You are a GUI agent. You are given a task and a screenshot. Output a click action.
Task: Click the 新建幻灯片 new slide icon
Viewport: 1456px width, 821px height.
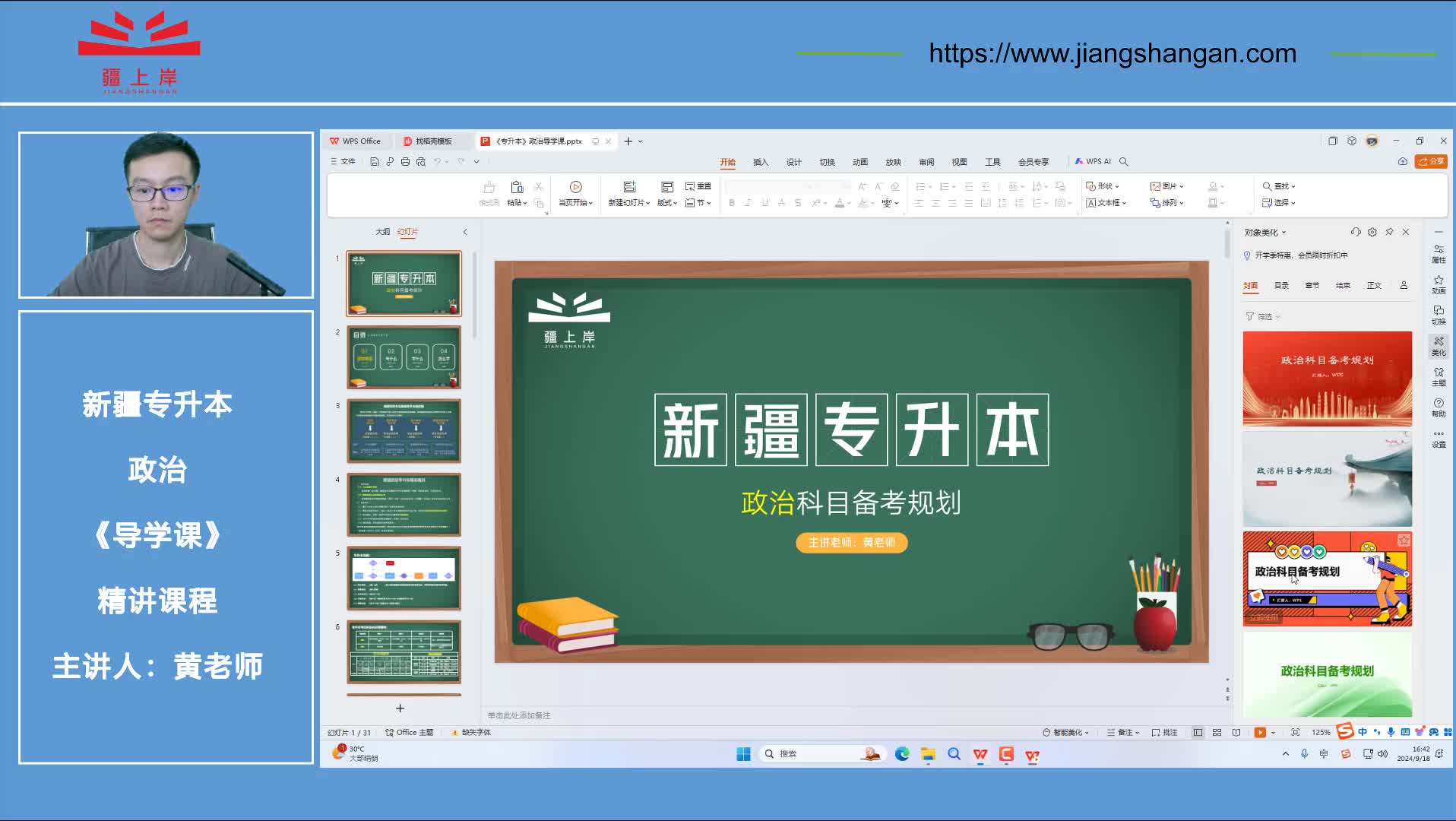click(629, 187)
